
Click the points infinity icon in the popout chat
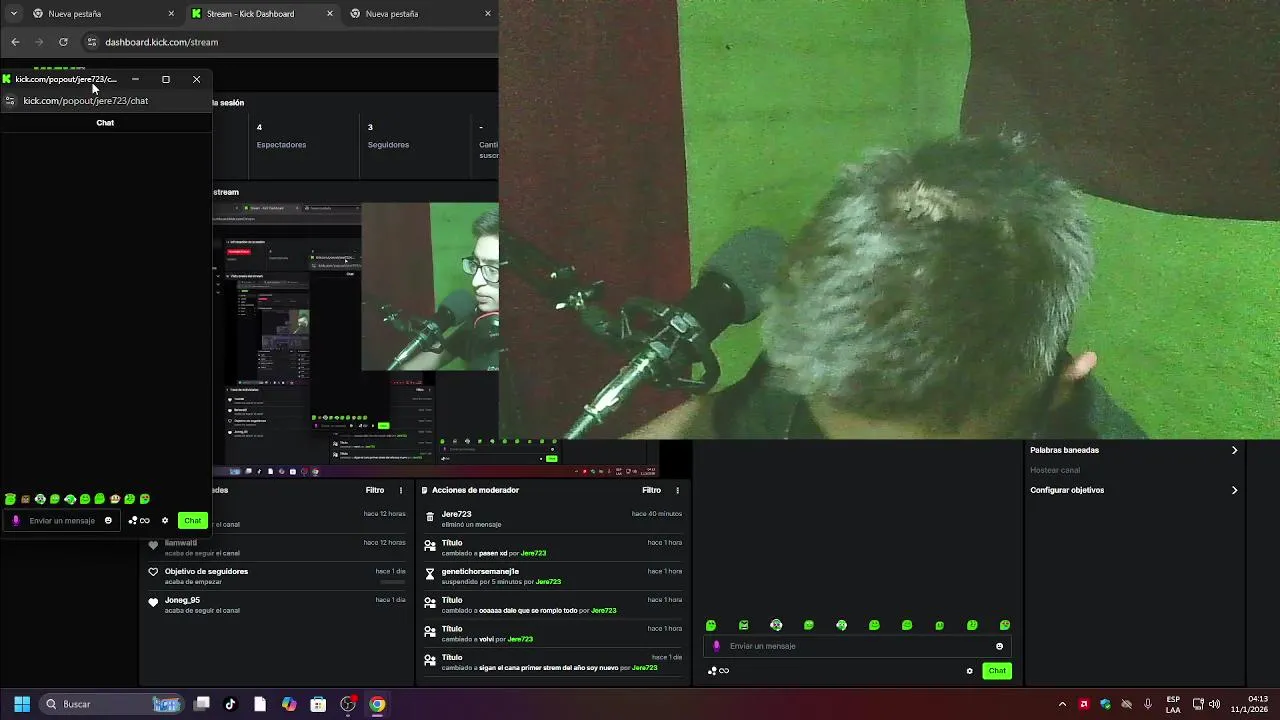[139, 520]
